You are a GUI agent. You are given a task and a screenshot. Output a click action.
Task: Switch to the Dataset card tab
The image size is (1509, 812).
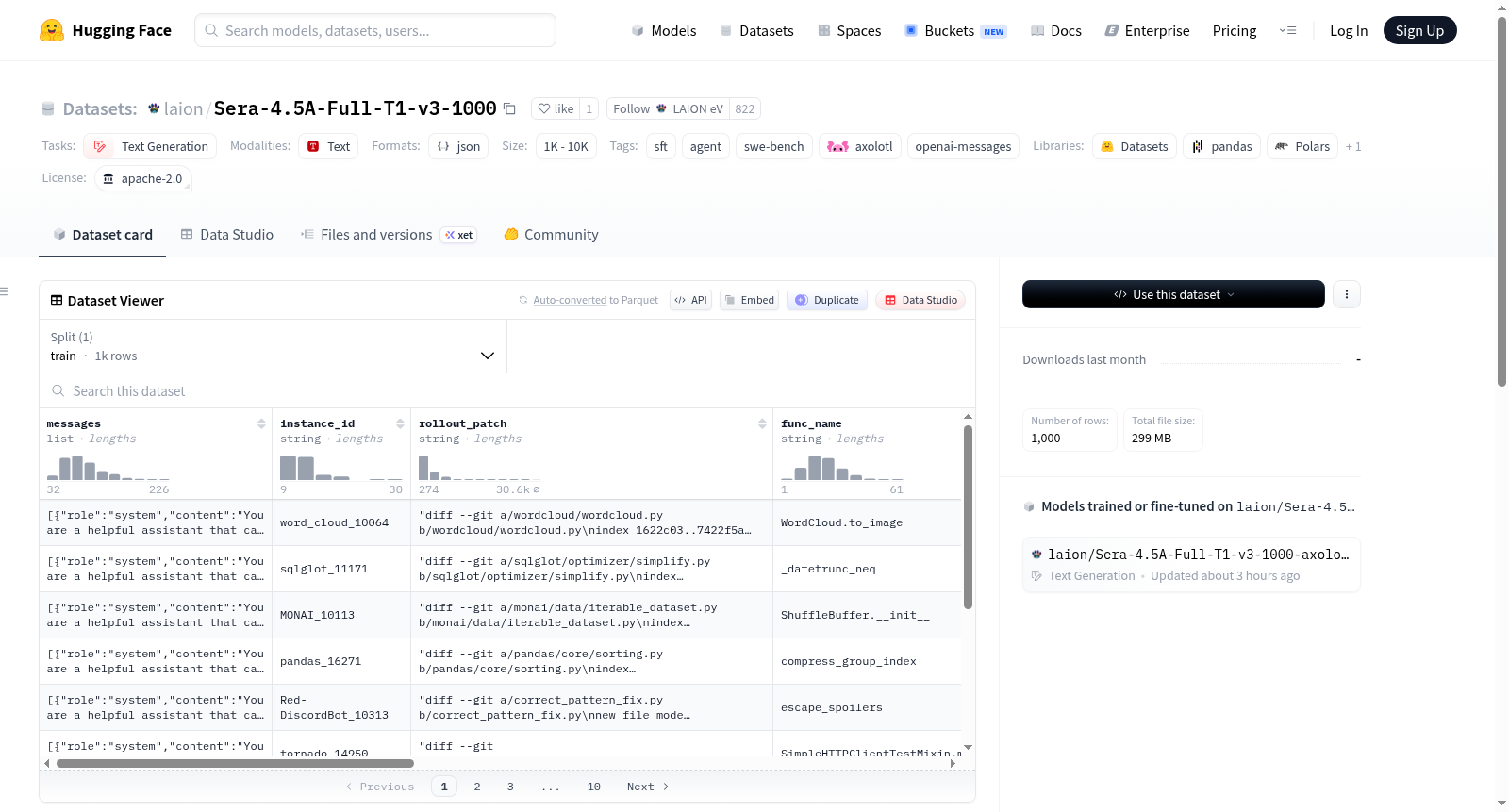(103, 235)
